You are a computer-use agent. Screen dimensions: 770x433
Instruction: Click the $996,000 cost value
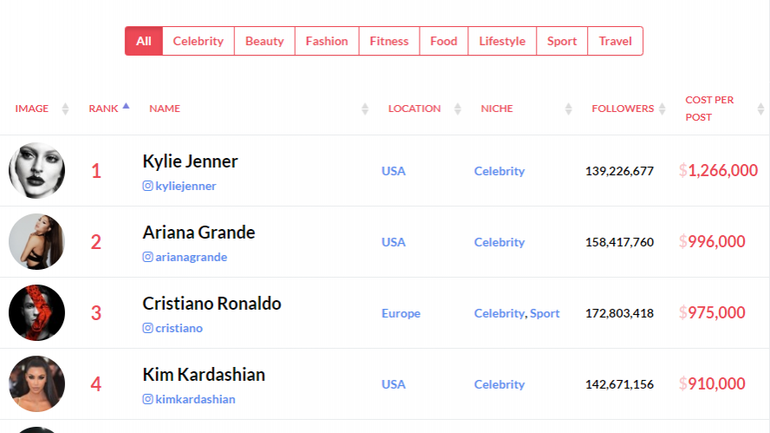click(x=712, y=242)
